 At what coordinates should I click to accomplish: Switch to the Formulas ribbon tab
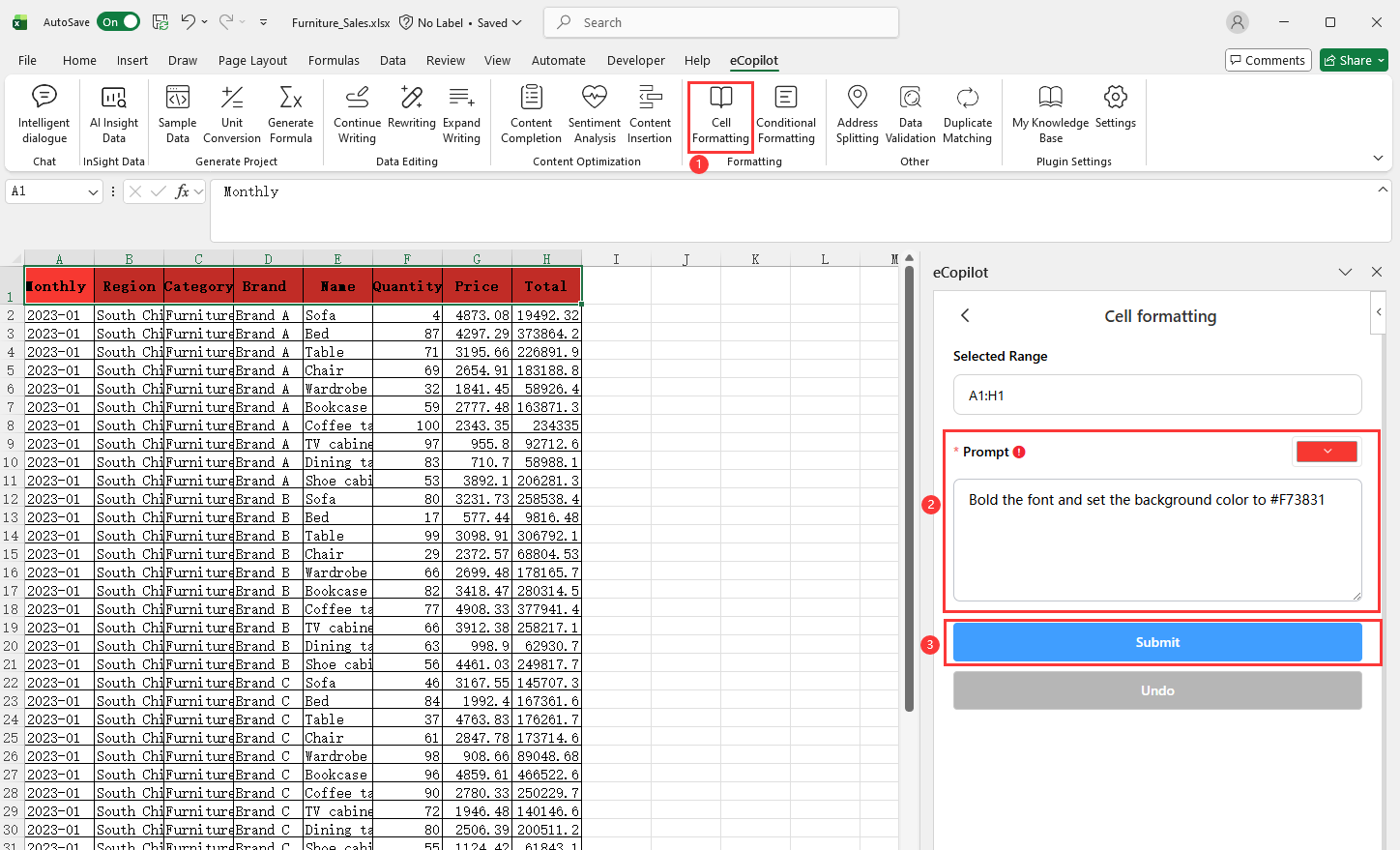point(334,60)
